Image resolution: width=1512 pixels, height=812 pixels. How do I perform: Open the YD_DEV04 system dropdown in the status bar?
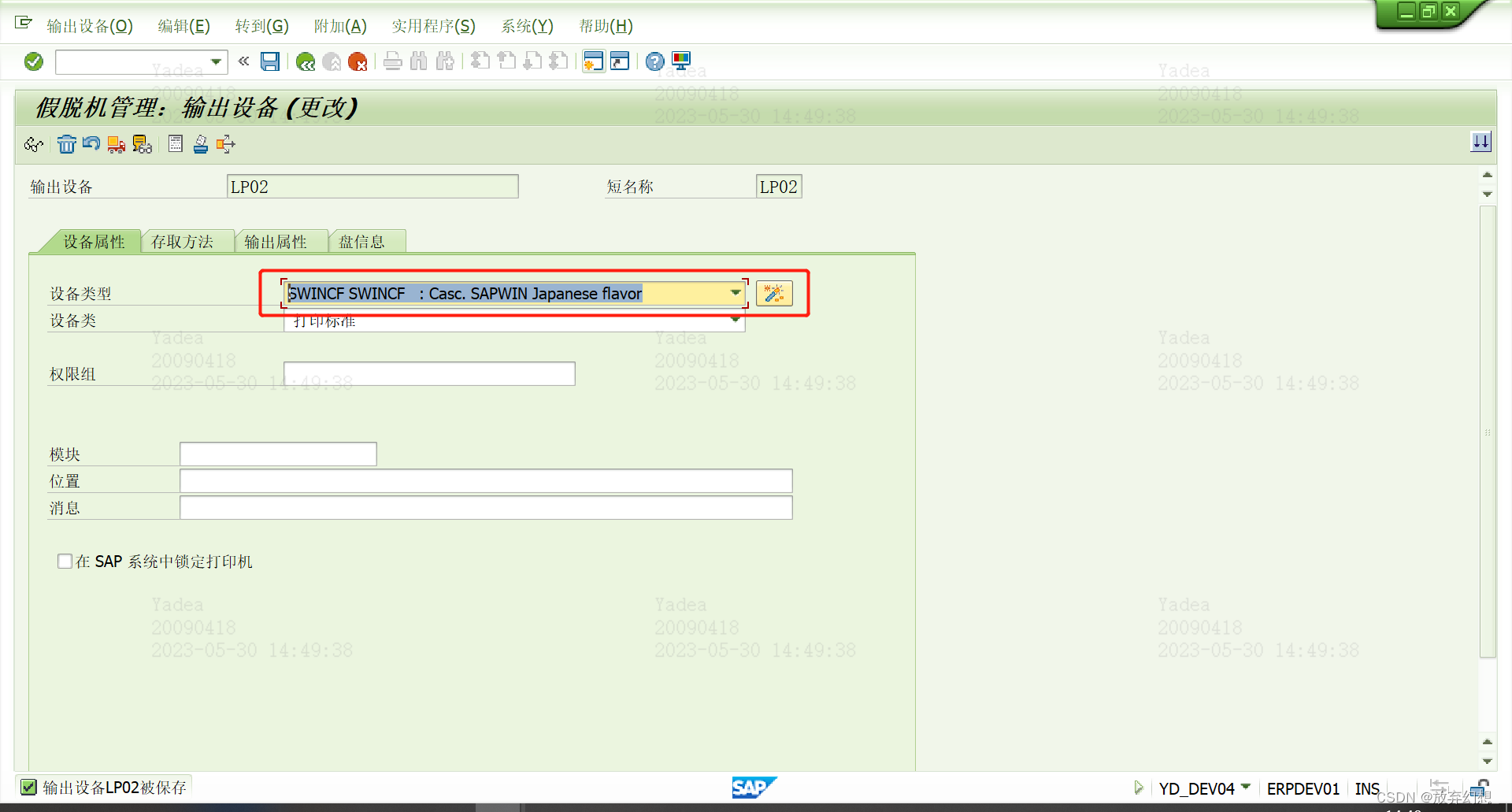pyautogui.click(x=1245, y=786)
